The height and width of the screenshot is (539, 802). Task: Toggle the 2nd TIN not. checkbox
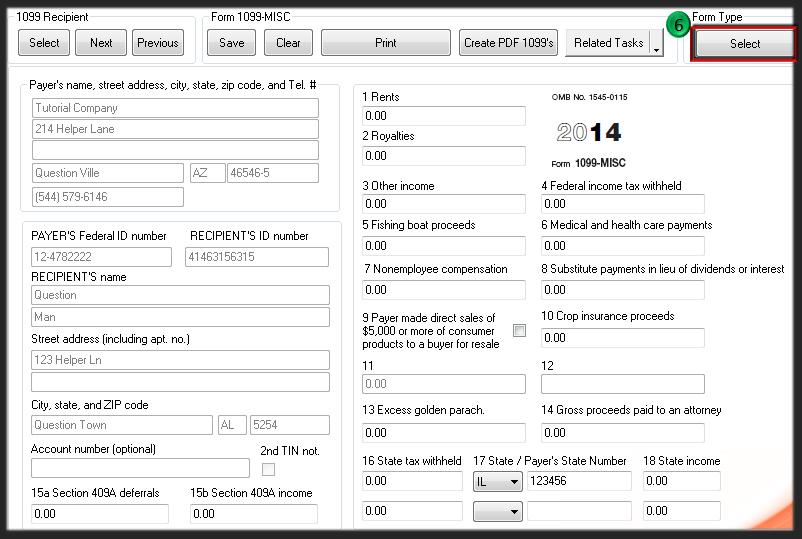[268, 469]
